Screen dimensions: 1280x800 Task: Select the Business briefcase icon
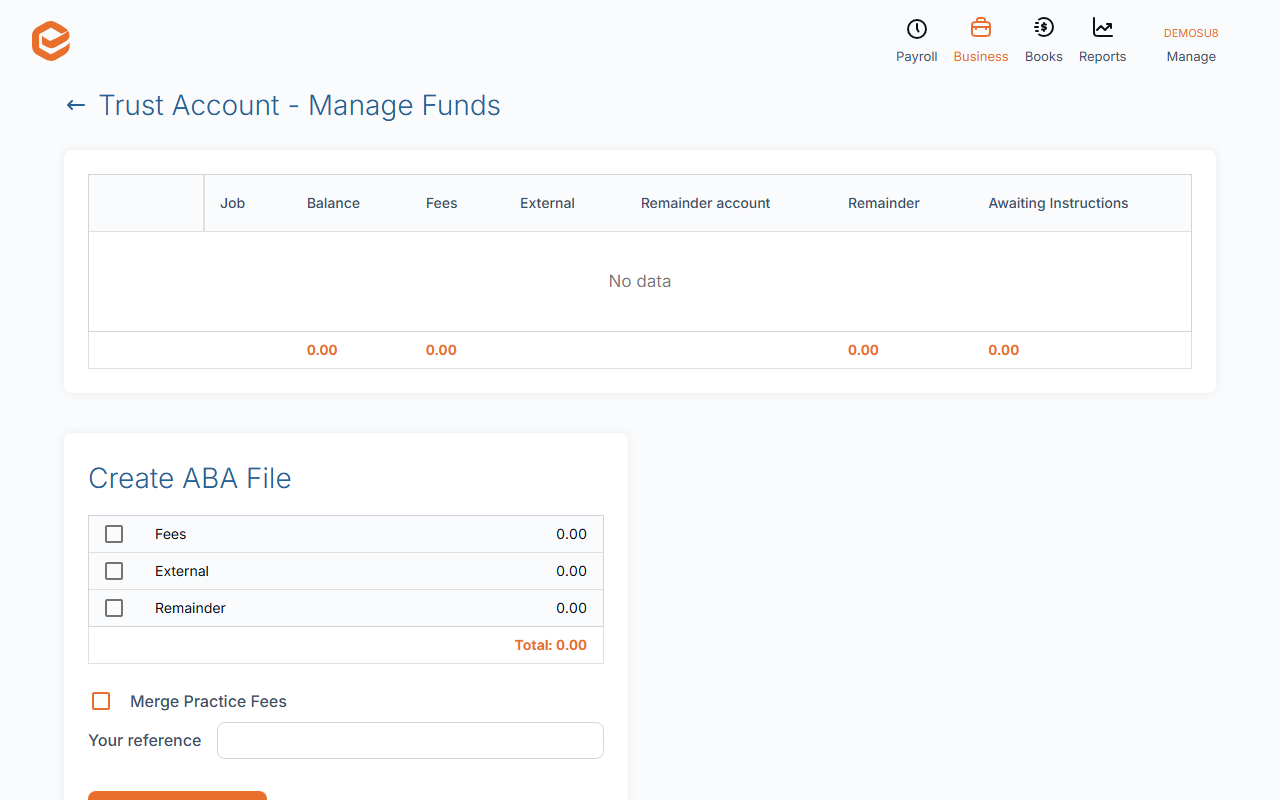coord(981,28)
